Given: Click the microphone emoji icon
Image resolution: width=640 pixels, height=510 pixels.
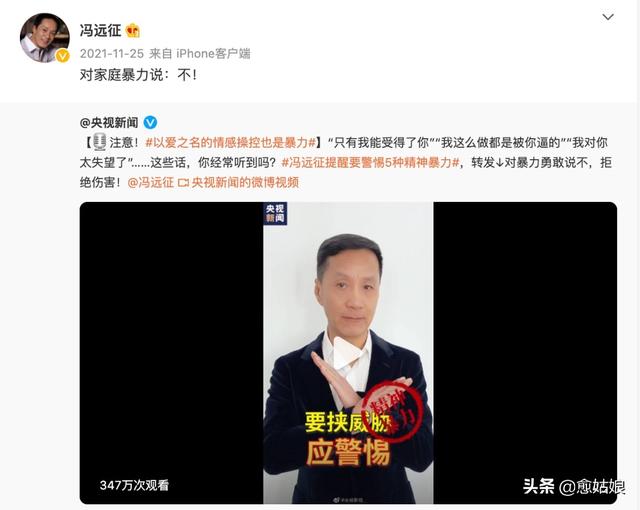Looking at the screenshot, I should 99,142.
